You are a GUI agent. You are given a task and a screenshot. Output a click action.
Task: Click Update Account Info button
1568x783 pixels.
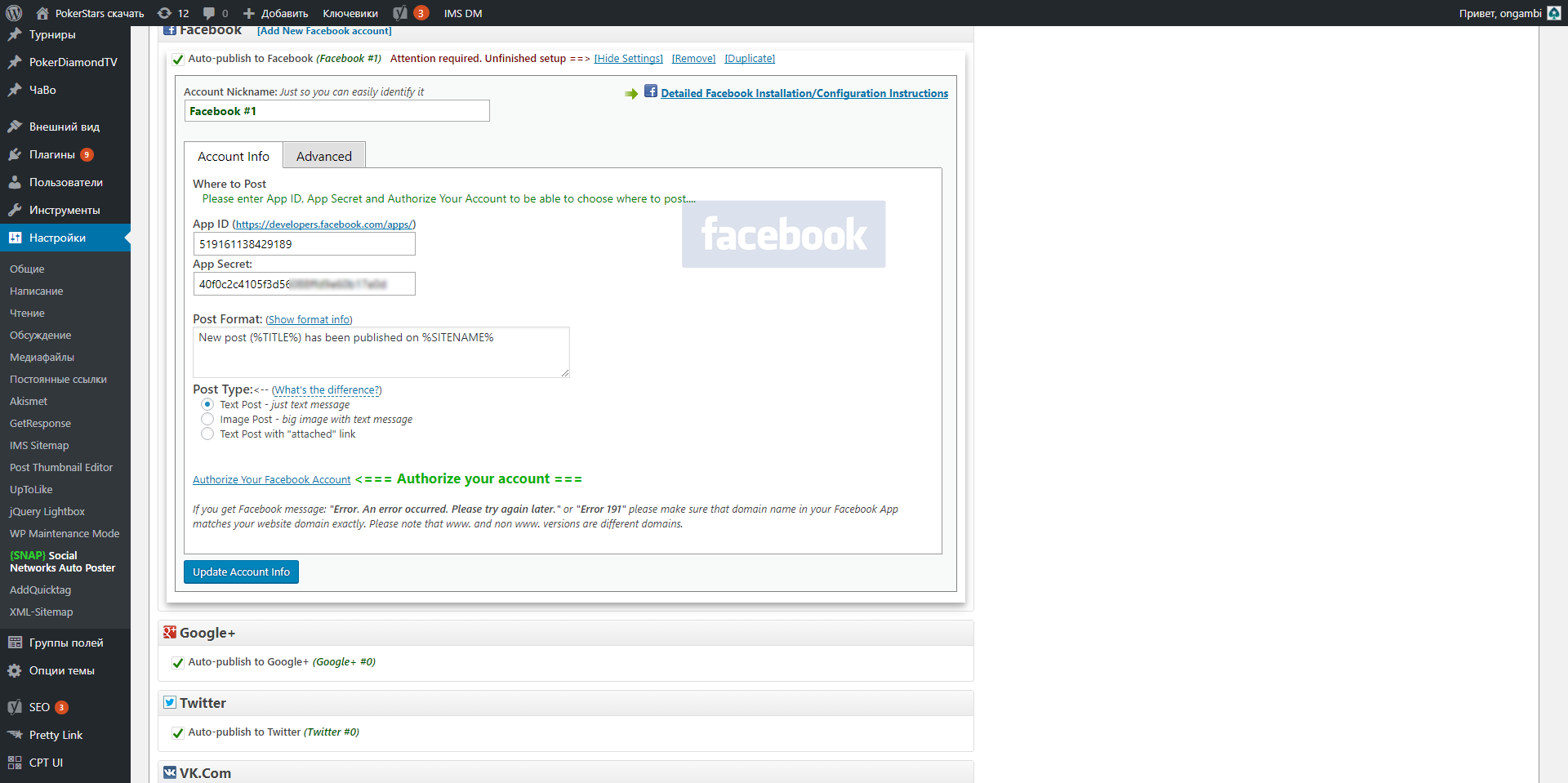(241, 572)
